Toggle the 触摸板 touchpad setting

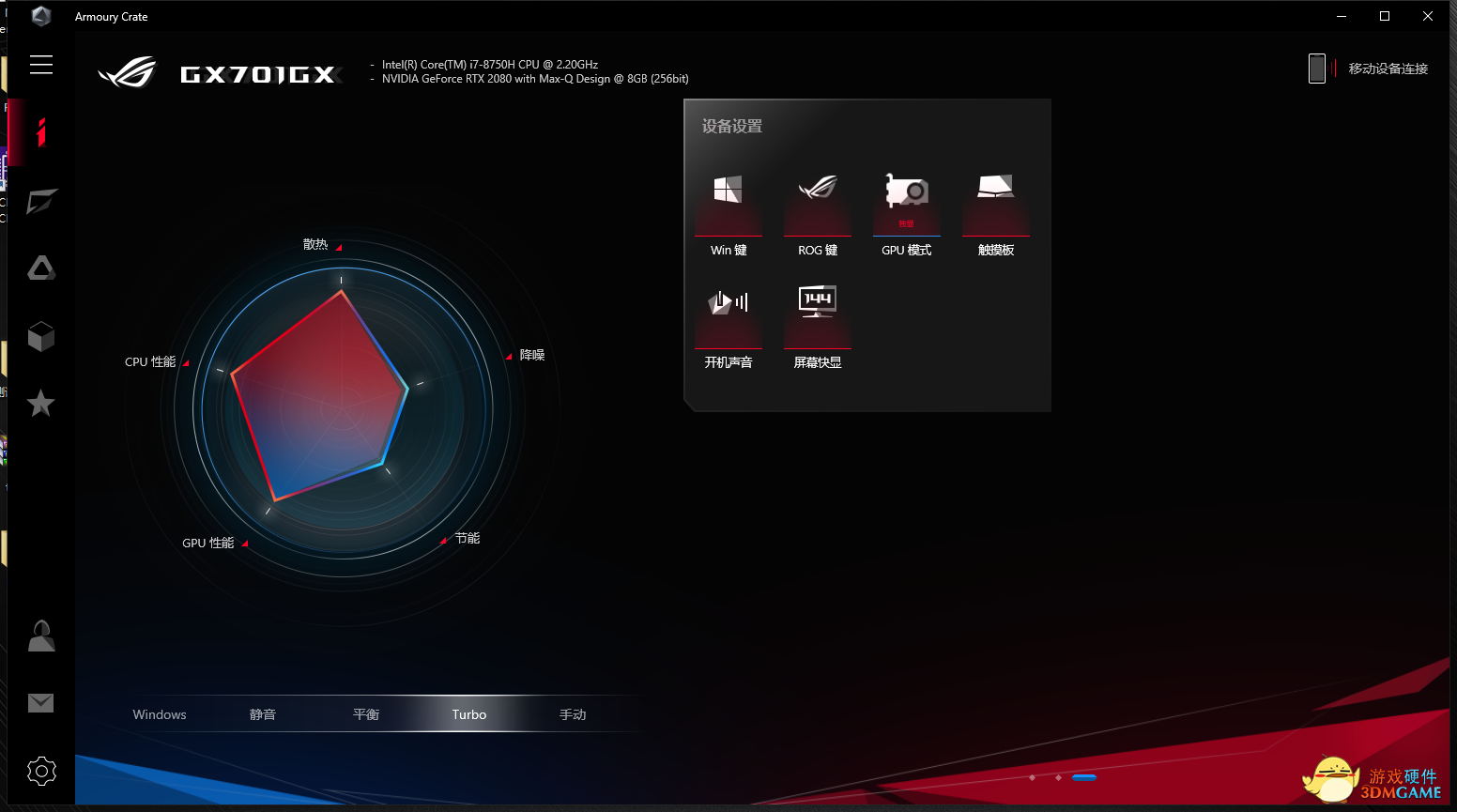996,215
